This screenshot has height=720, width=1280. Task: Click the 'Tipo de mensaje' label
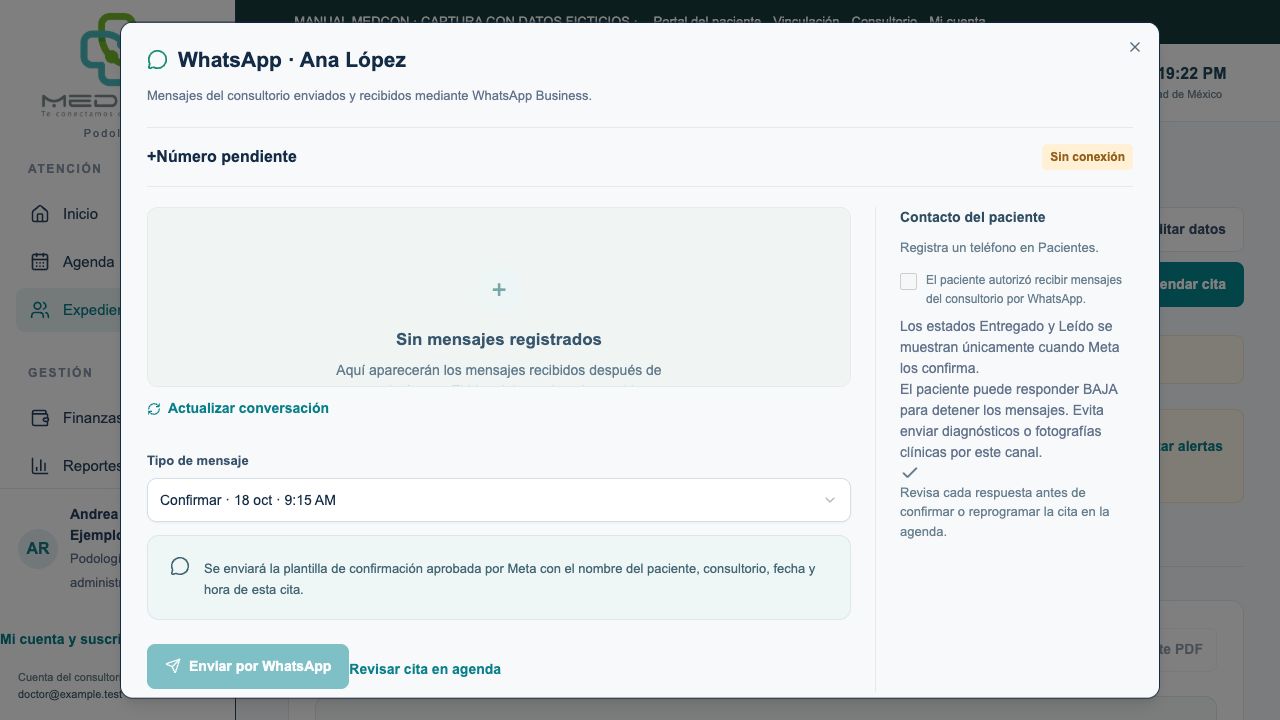pos(198,461)
